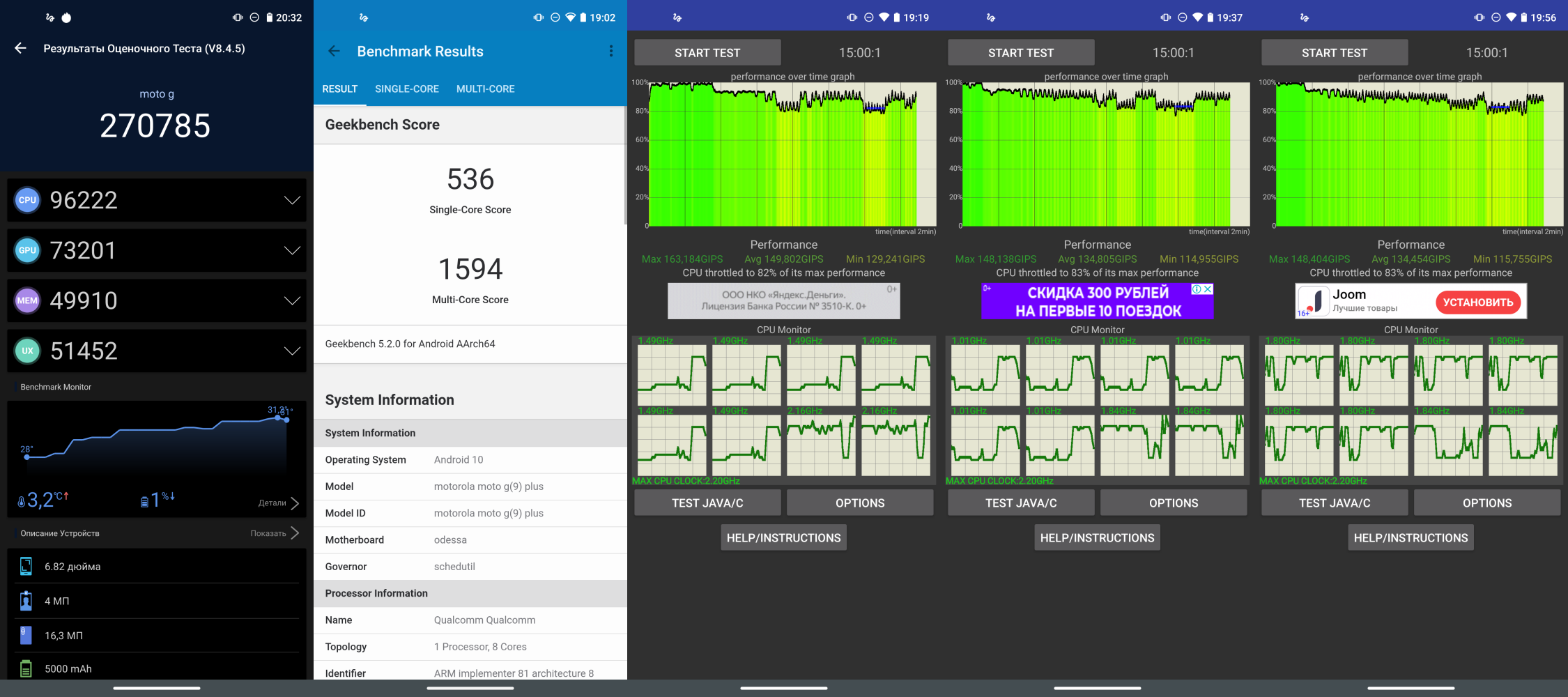
Task: Tap the rear camera icon beside 16,3 МП
Action: point(26,635)
